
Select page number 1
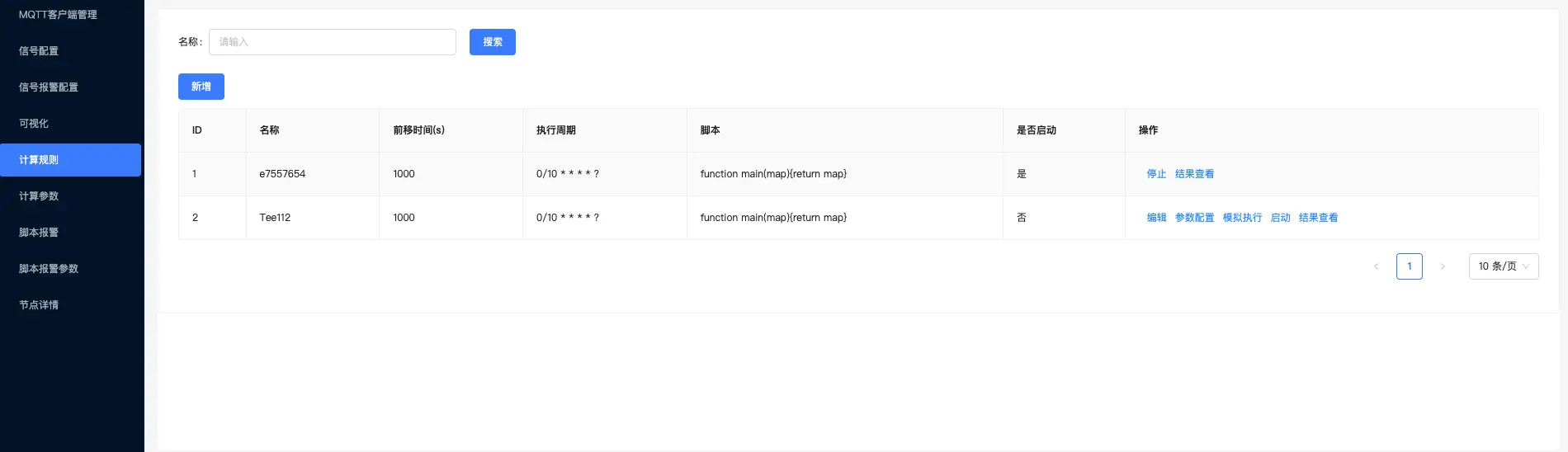(1409, 266)
